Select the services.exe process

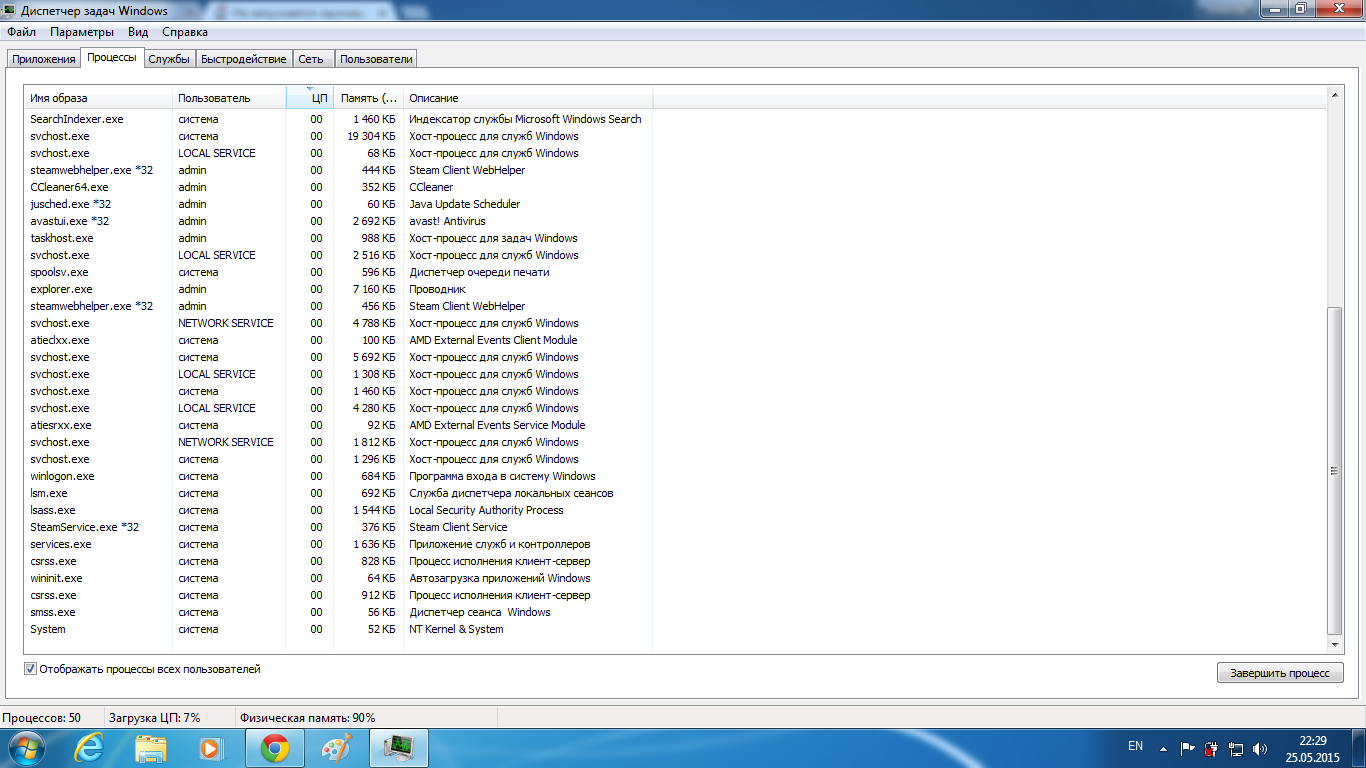click(x=338, y=544)
